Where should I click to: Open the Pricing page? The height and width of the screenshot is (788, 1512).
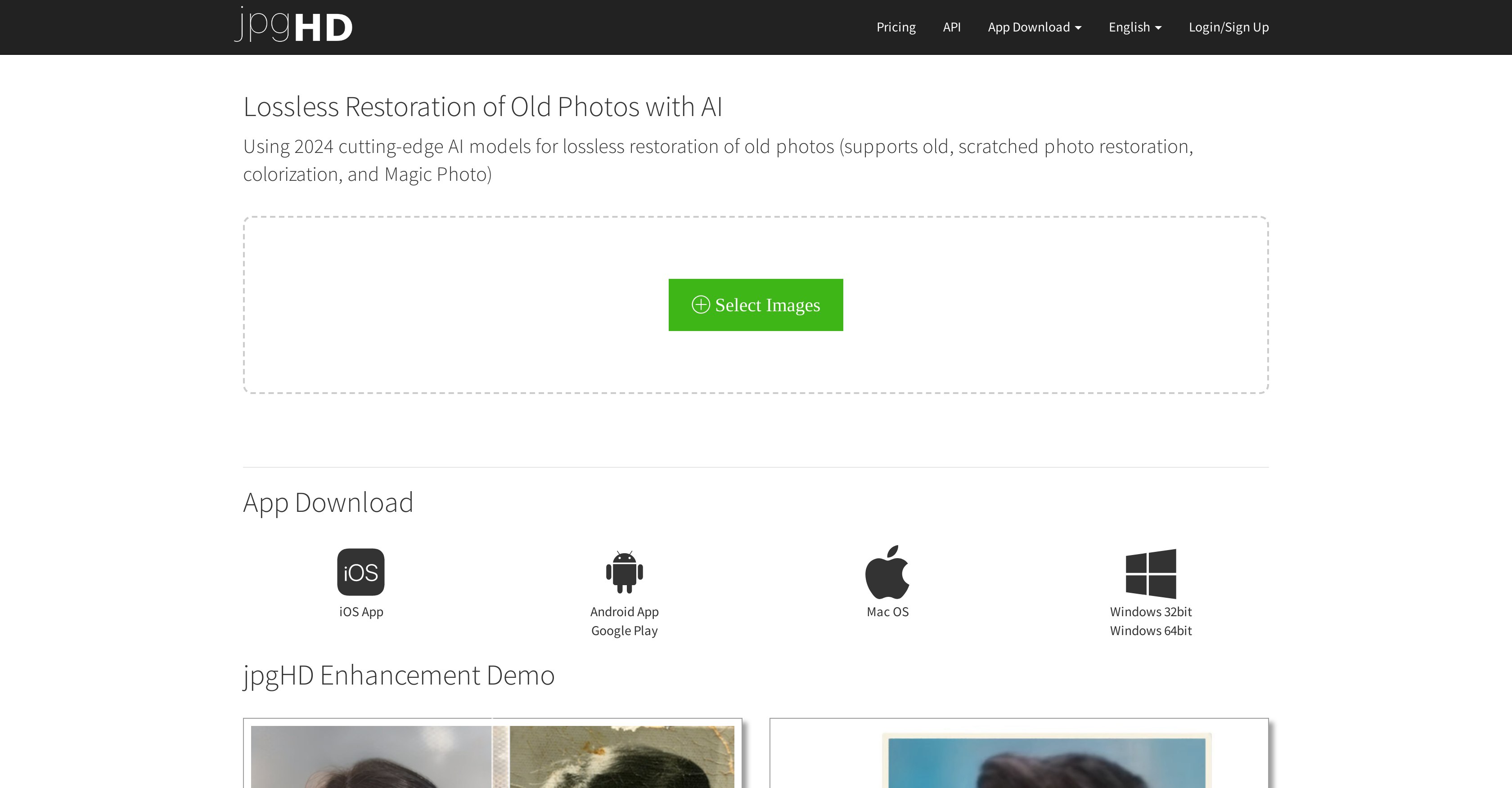tap(895, 27)
